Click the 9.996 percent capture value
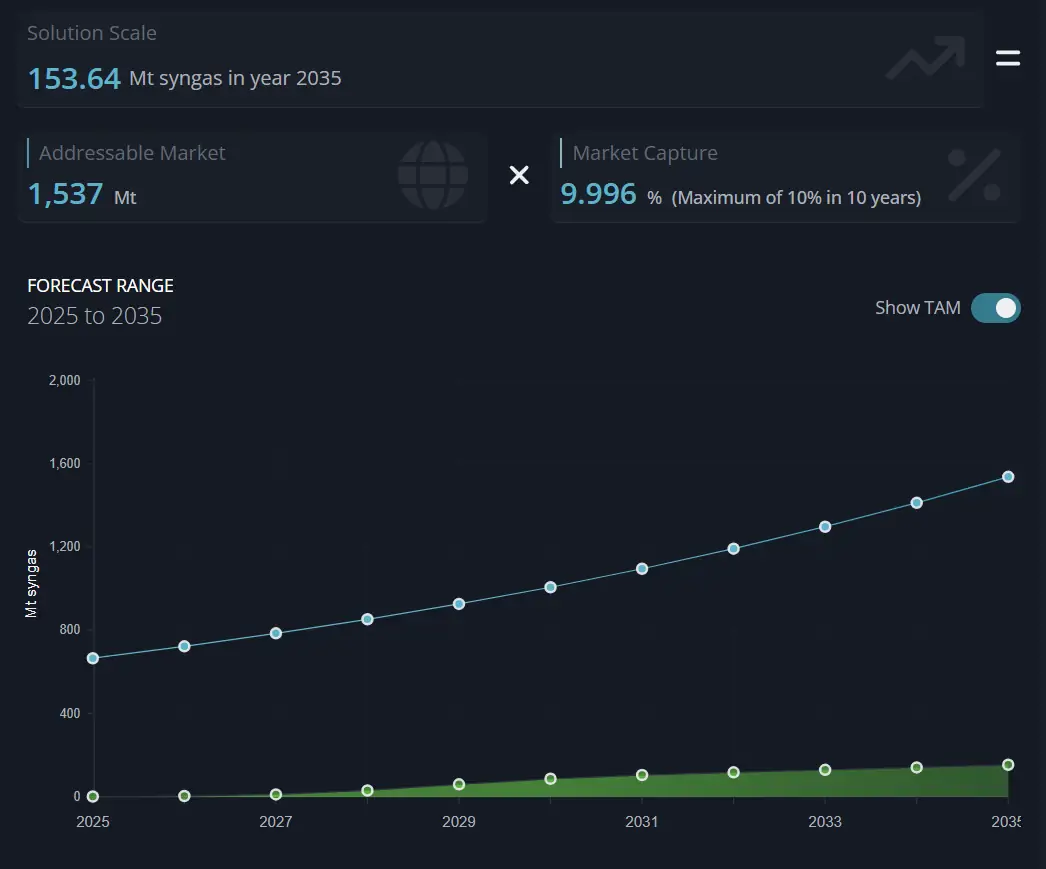This screenshot has height=869, width=1046. coord(598,194)
